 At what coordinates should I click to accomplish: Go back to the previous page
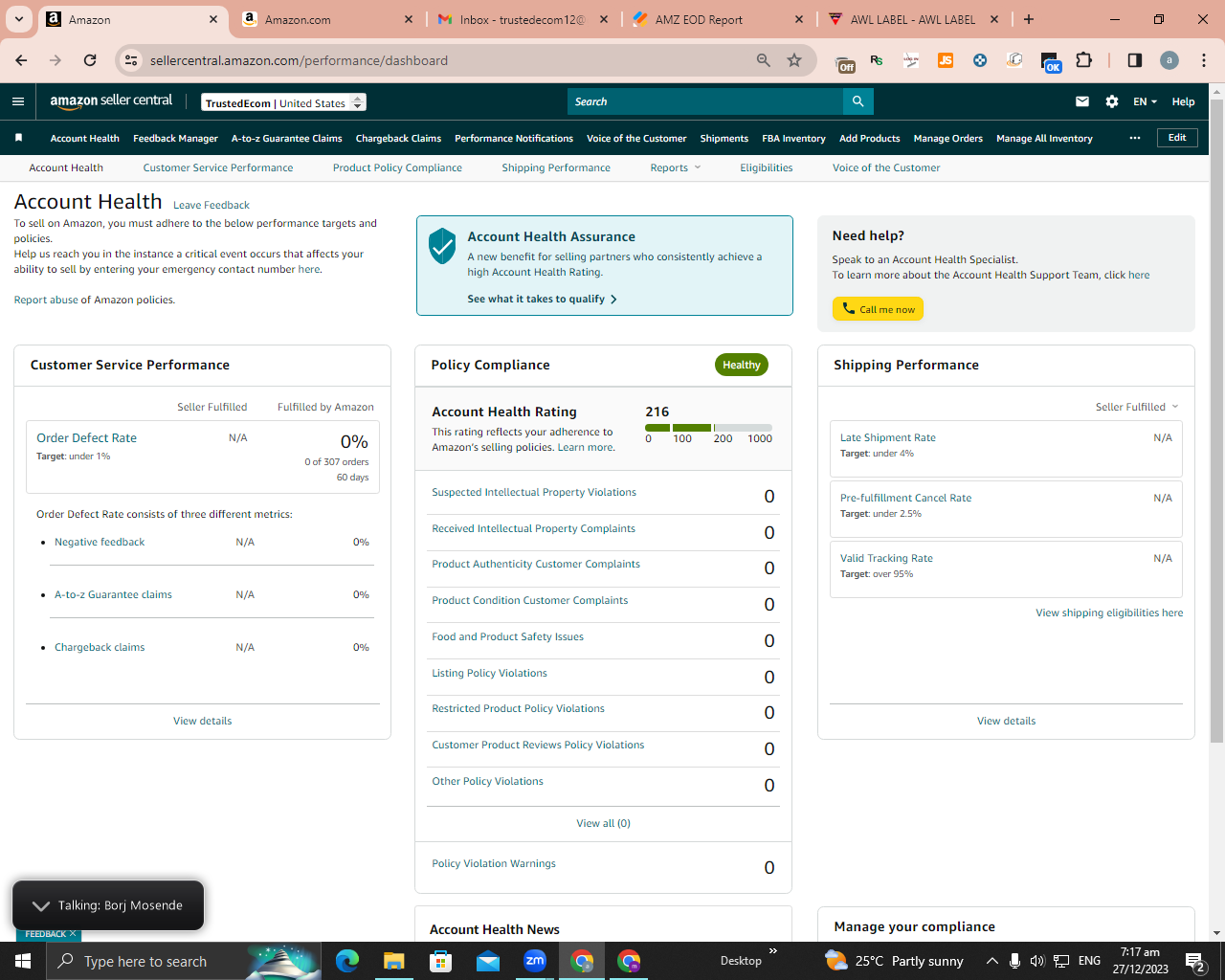[x=22, y=60]
